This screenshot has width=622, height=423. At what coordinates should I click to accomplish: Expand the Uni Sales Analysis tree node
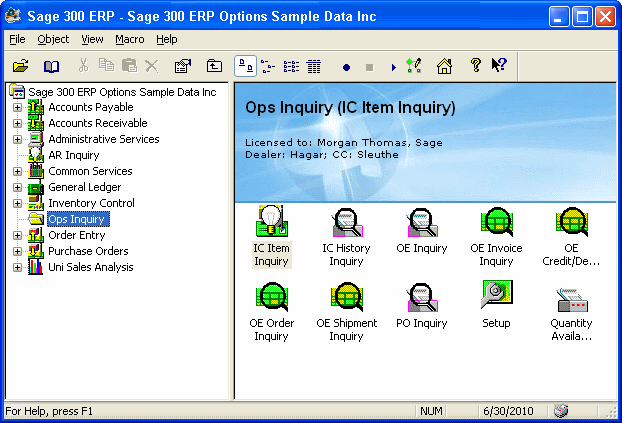click(x=17, y=267)
